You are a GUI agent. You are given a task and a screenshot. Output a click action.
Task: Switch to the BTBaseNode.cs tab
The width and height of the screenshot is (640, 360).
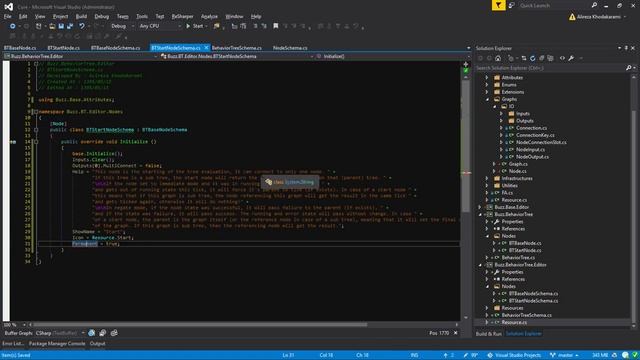point(20,48)
